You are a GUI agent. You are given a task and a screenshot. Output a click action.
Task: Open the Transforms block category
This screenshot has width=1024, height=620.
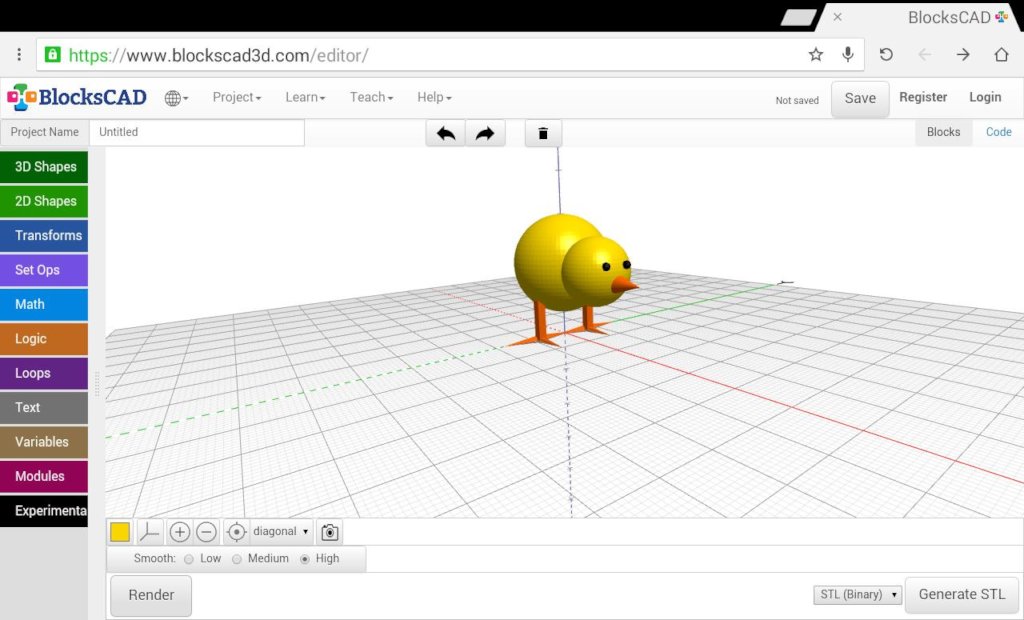[x=44, y=236]
